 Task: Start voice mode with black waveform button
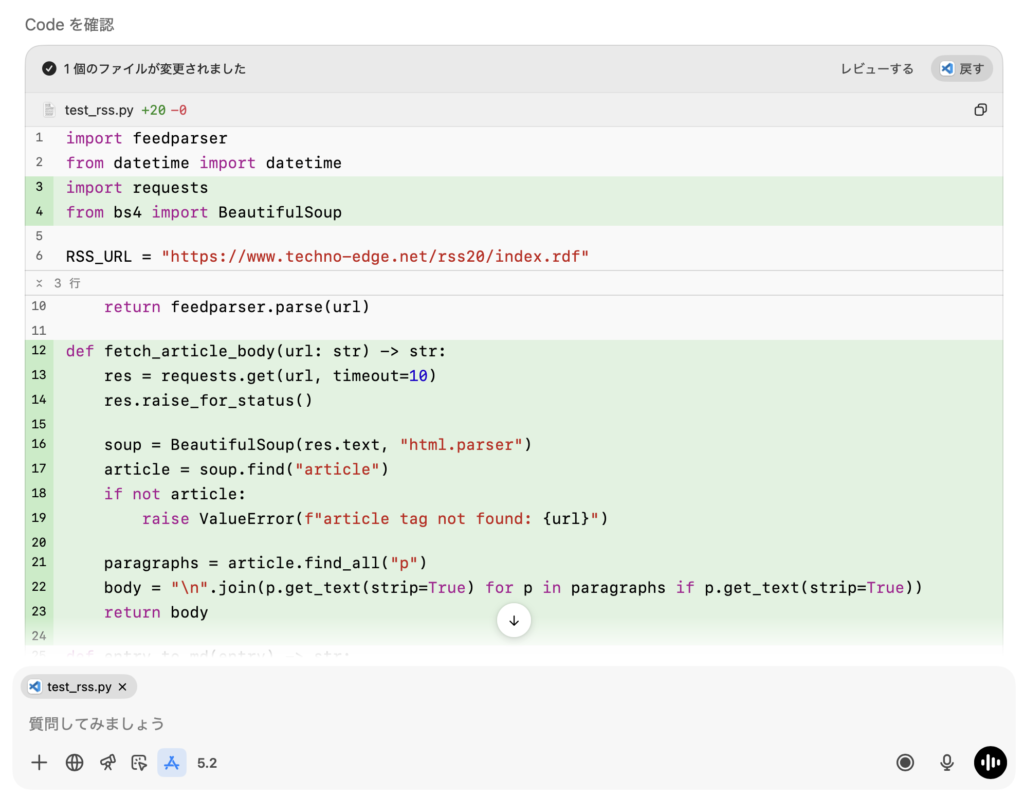click(x=990, y=763)
